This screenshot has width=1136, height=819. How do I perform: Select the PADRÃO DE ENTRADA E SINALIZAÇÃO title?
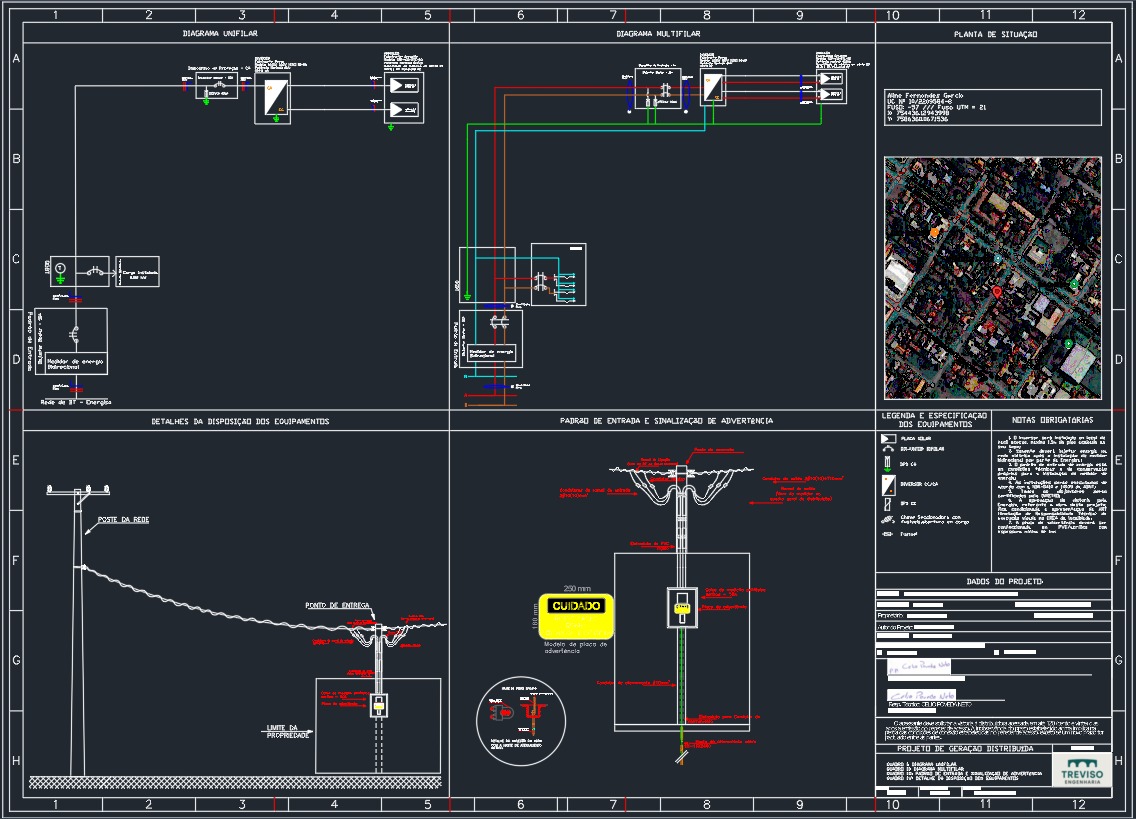pyautogui.click(x=666, y=420)
